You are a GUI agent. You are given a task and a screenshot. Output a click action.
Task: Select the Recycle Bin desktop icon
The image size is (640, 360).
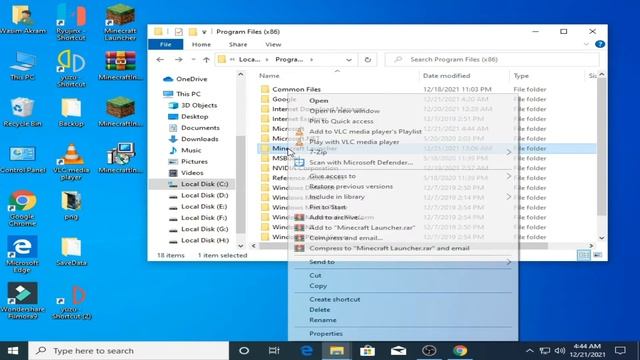tap(22, 112)
